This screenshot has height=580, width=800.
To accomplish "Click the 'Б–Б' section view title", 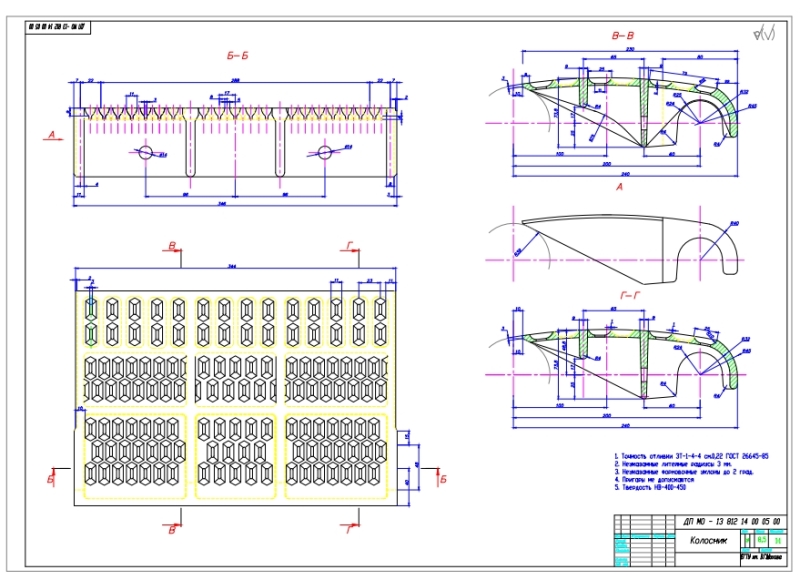I will 238,56.
